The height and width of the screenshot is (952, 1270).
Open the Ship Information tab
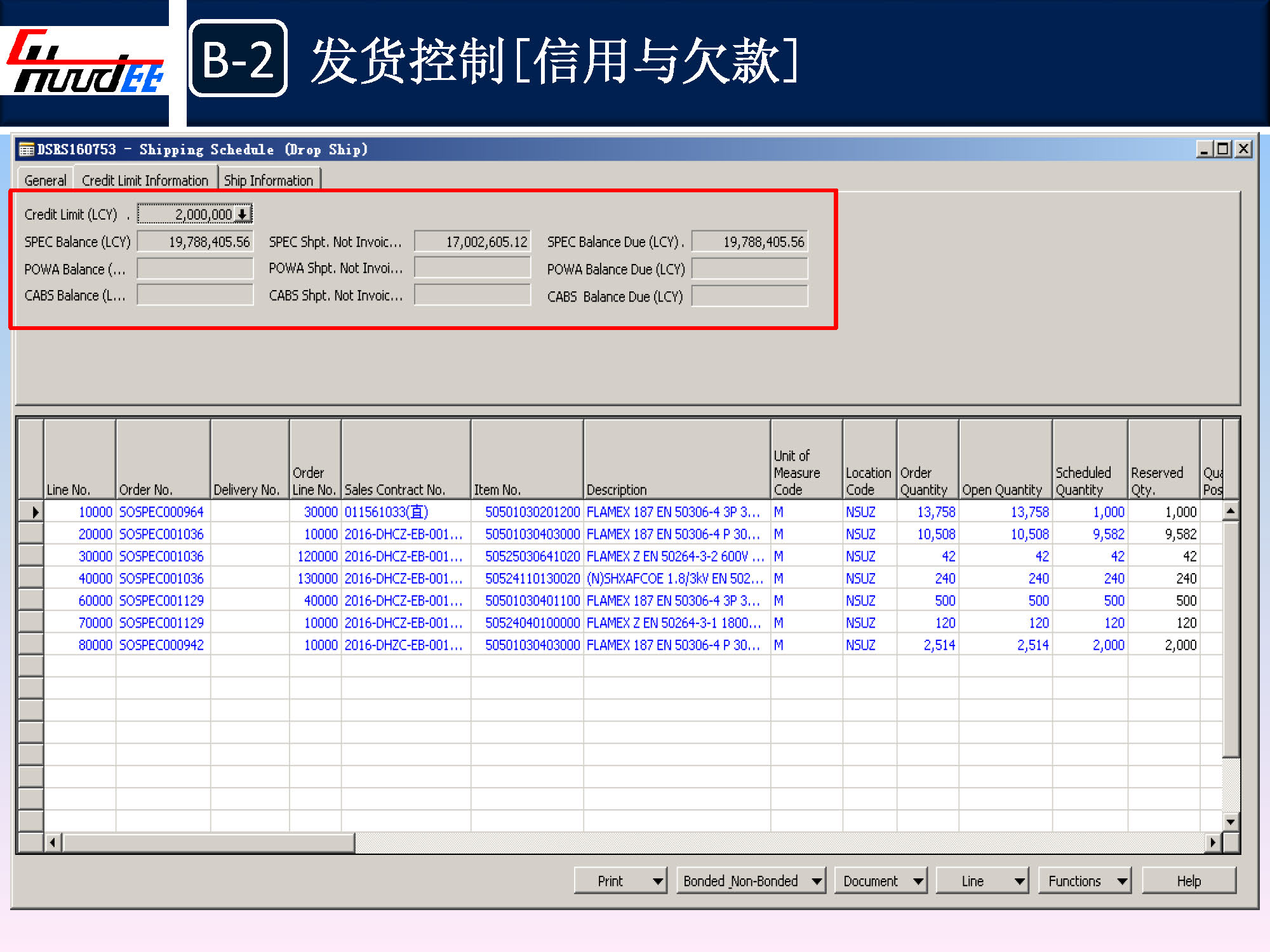click(269, 181)
